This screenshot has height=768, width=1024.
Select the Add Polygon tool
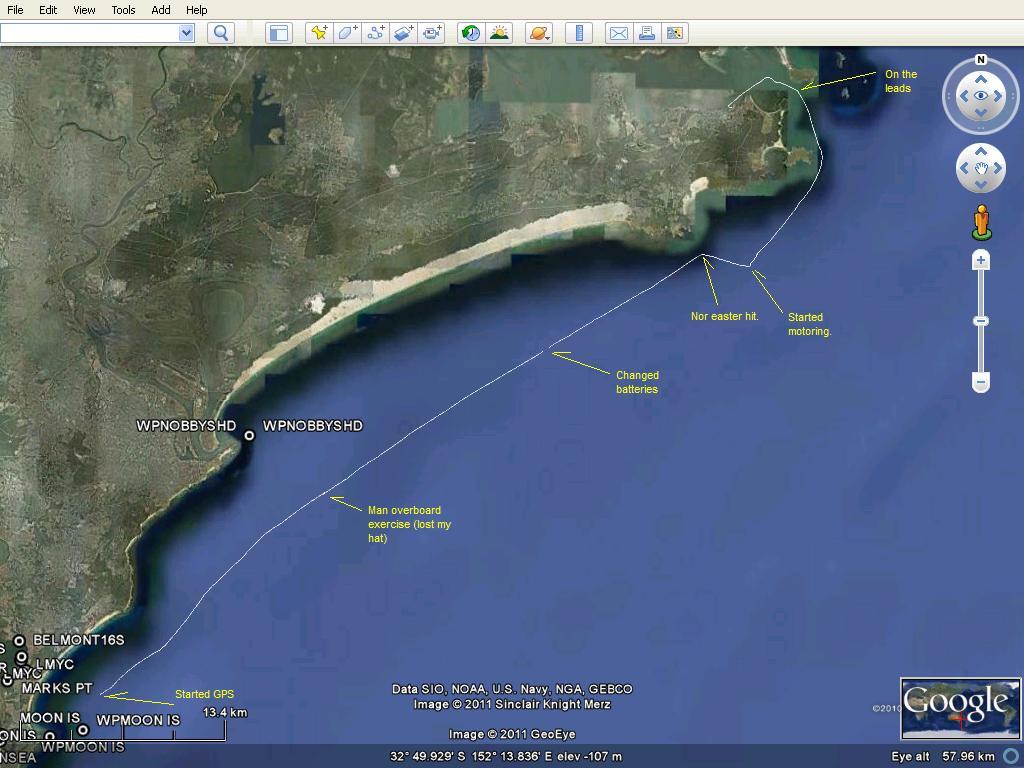coord(347,33)
